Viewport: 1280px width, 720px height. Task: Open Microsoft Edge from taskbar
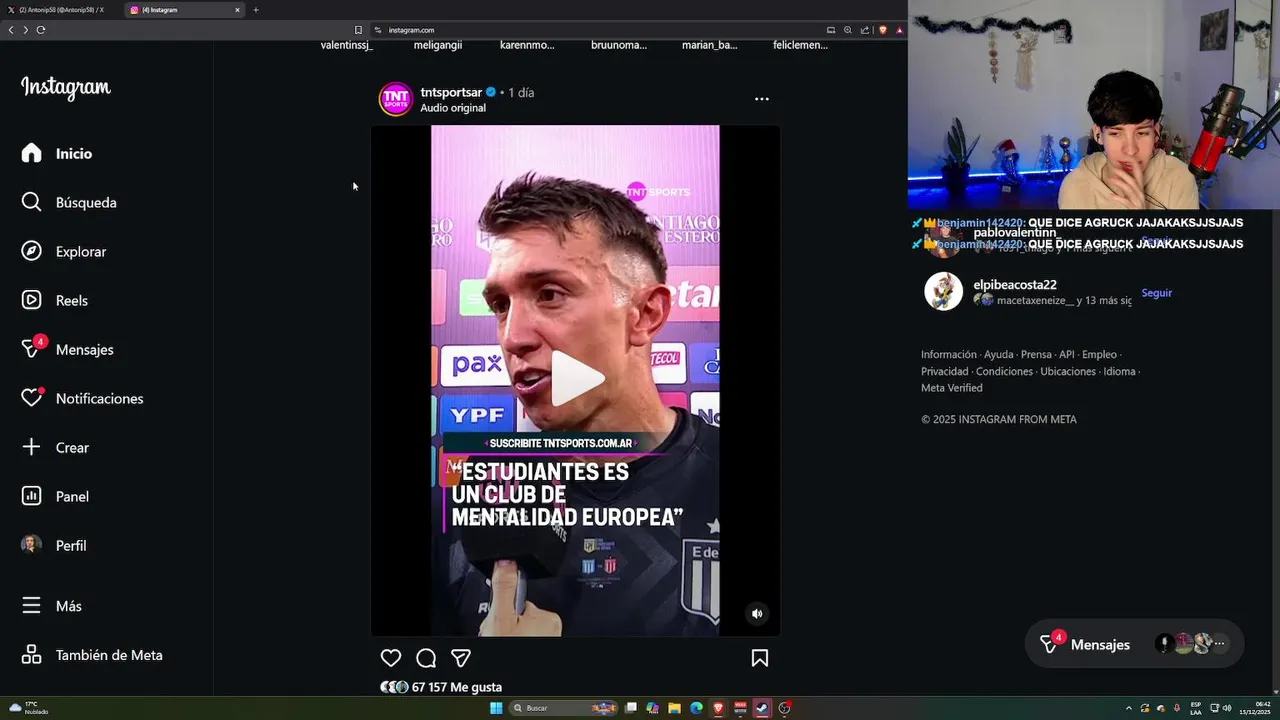click(696, 708)
